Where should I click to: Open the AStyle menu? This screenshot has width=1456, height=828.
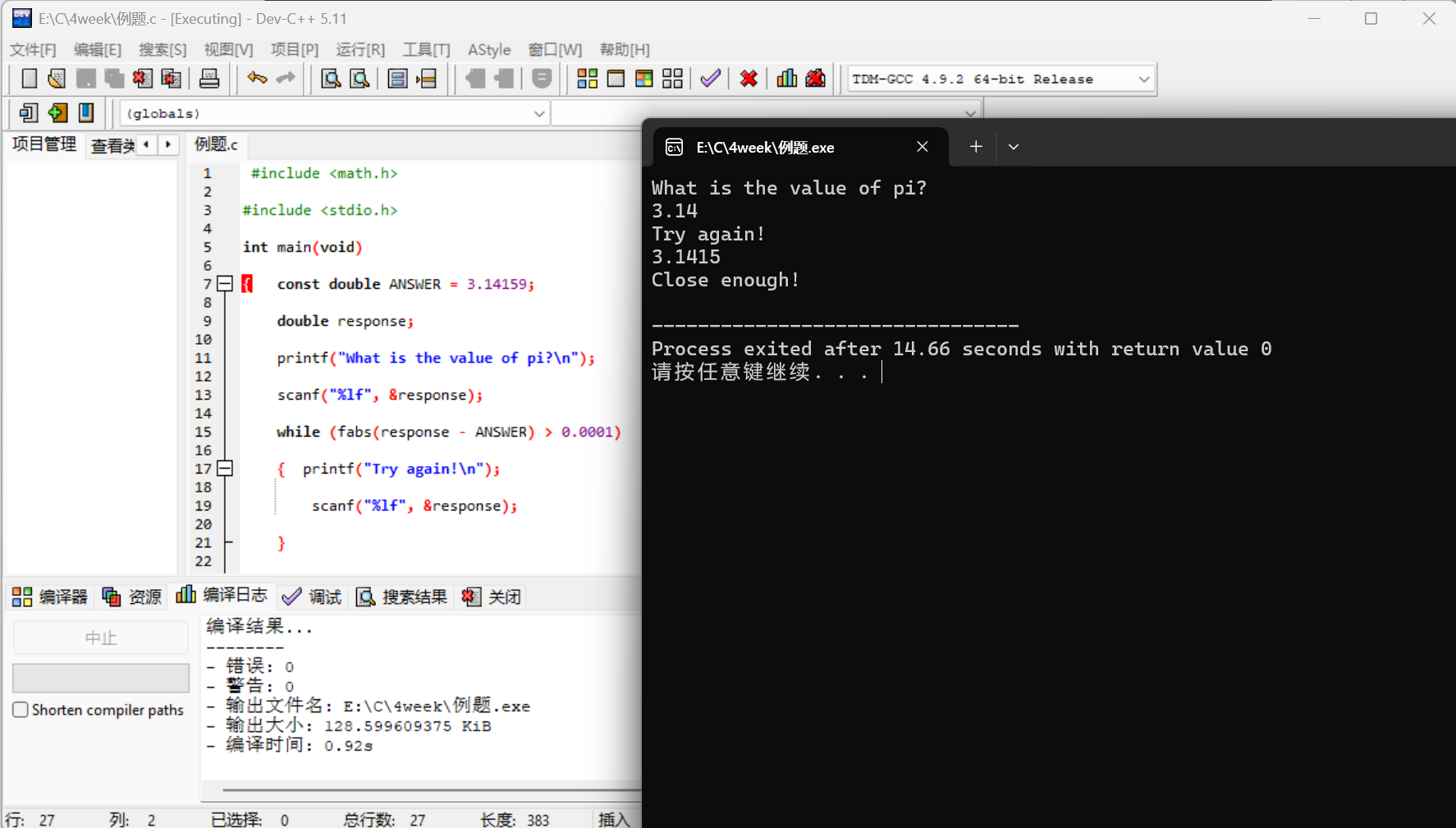pyautogui.click(x=489, y=49)
